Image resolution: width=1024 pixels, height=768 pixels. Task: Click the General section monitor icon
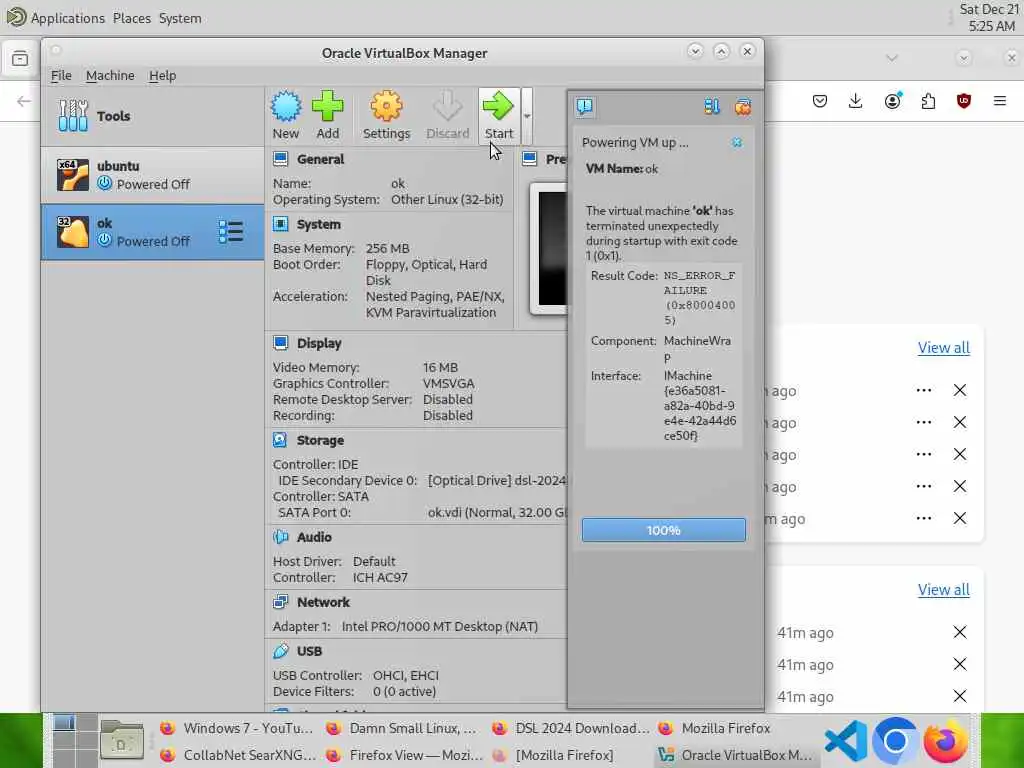click(x=281, y=159)
